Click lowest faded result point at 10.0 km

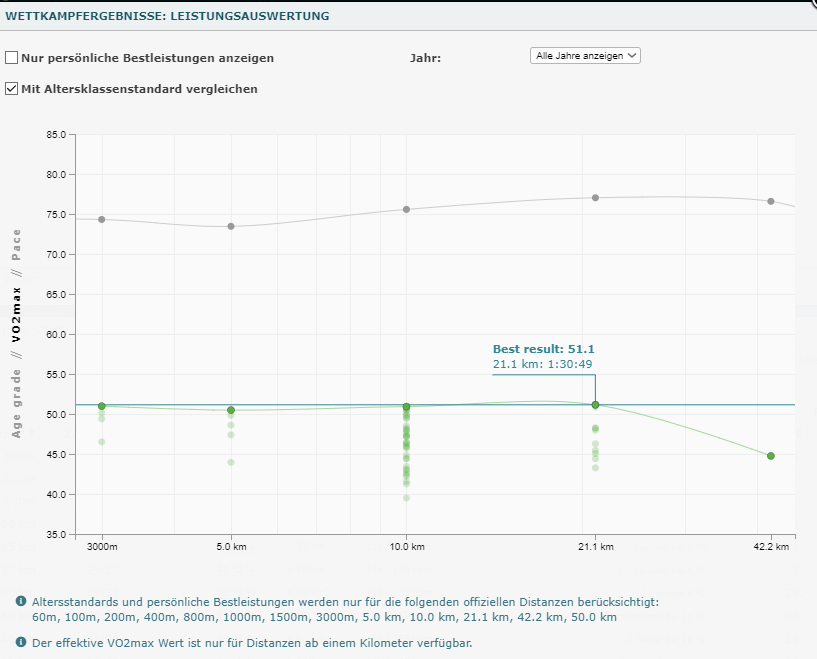406,498
